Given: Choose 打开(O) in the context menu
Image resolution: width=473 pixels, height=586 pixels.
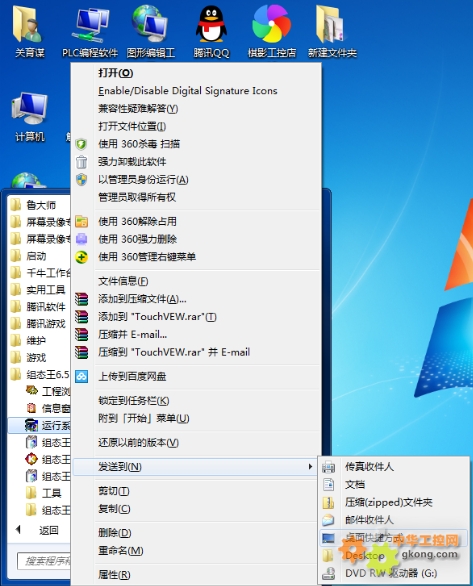Looking at the screenshot, I should point(115,73).
